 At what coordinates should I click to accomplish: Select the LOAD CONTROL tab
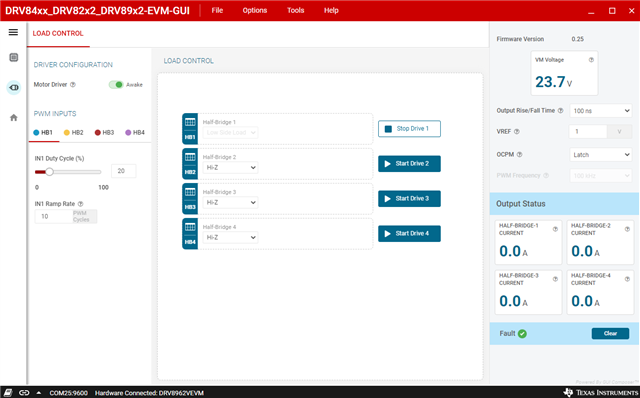[x=58, y=33]
